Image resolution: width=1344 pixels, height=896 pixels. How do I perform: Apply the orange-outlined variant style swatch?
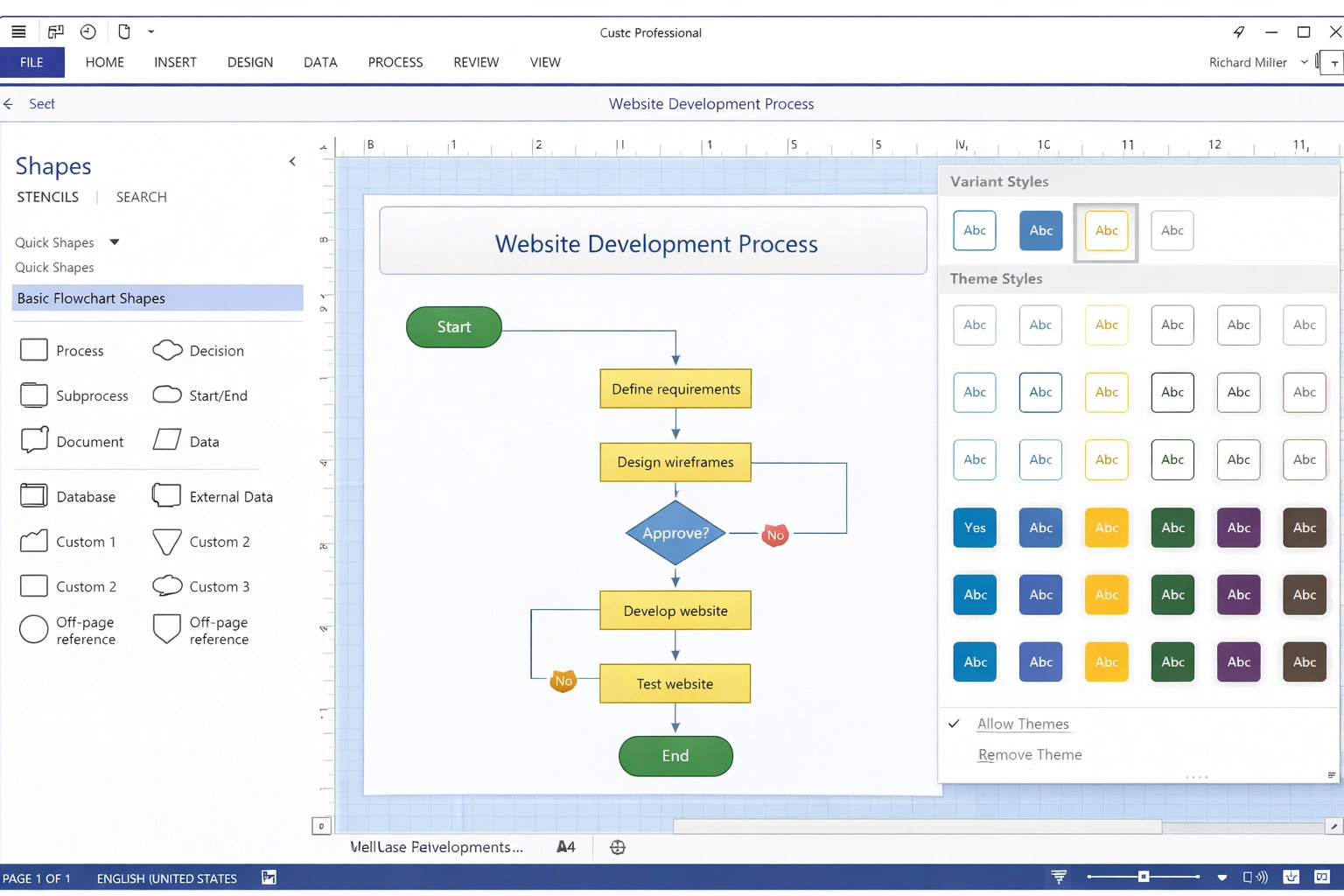1106,231
